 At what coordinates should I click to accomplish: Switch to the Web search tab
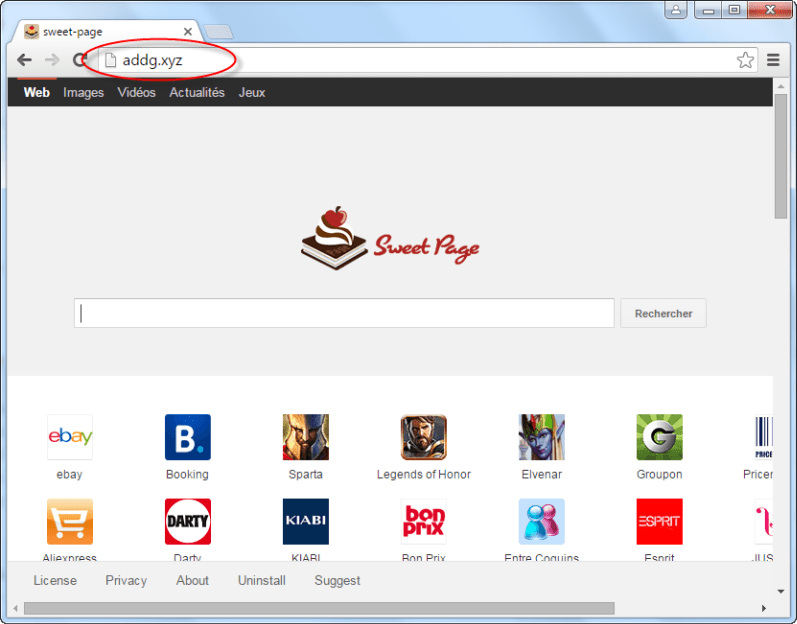coord(37,92)
